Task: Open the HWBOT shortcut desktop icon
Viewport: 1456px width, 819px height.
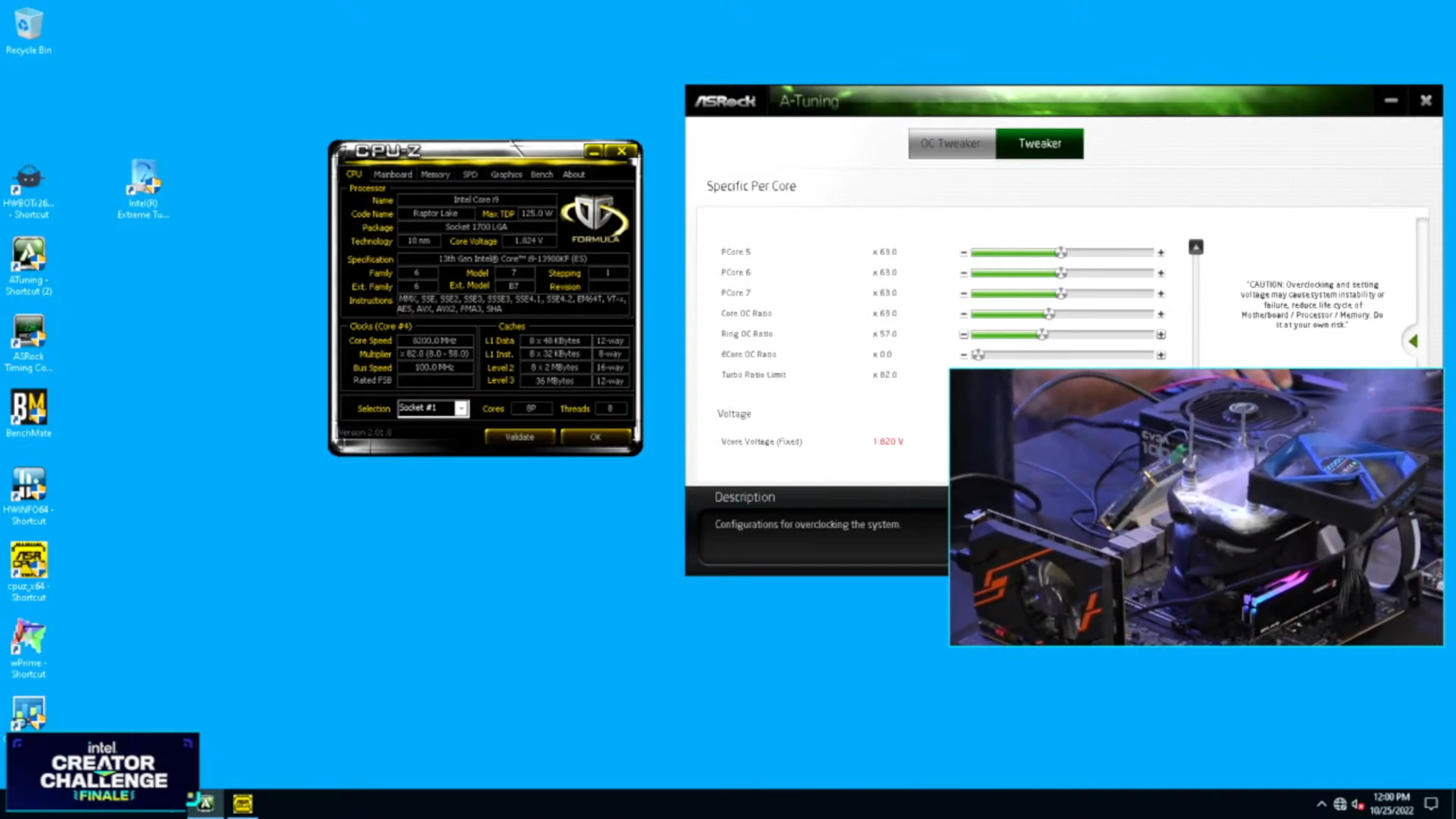Action: coord(28,192)
